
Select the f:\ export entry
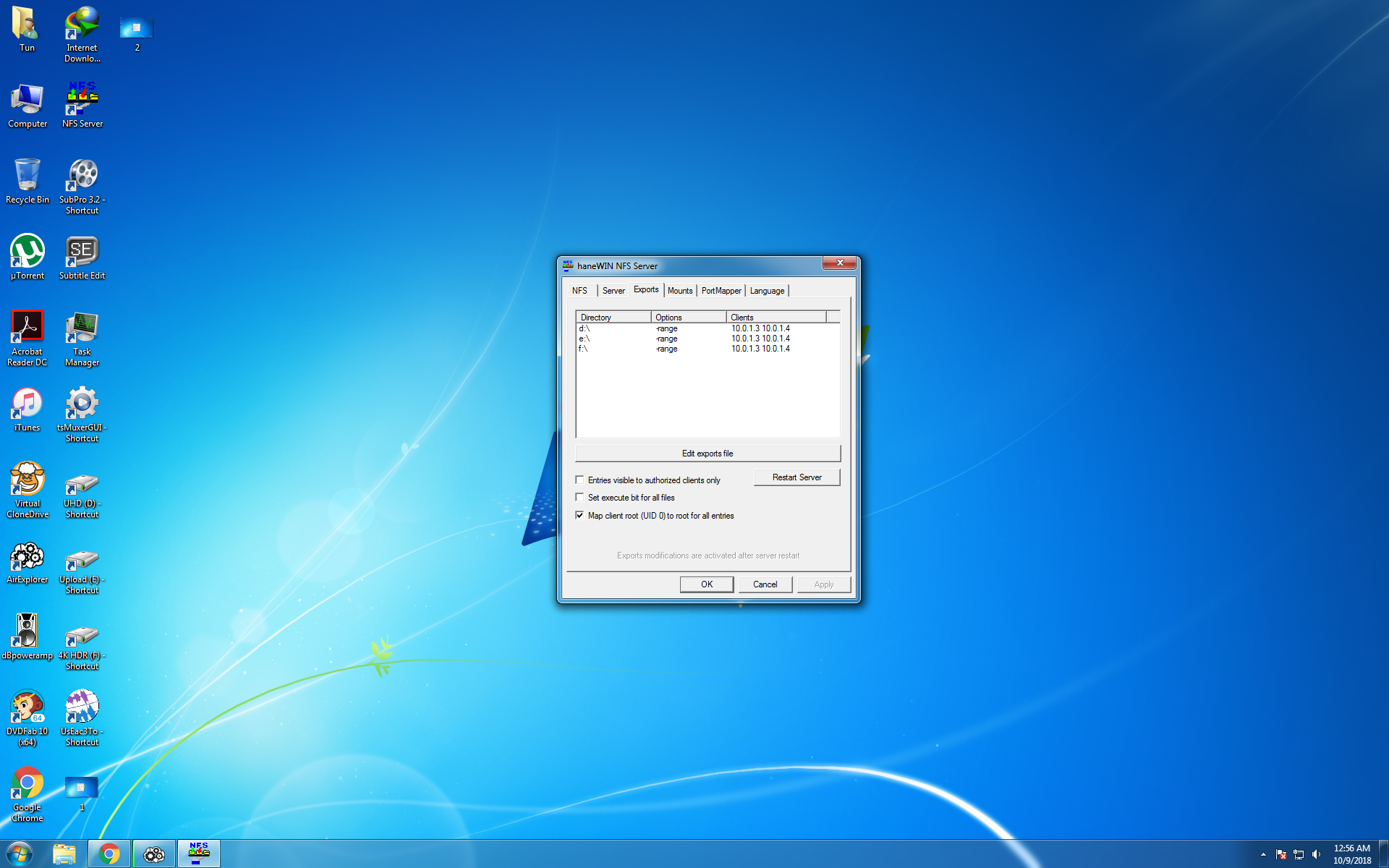[x=708, y=349]
